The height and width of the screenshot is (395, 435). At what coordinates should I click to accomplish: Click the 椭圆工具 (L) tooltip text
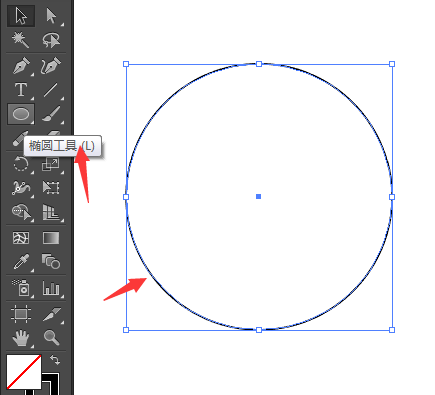62,146
